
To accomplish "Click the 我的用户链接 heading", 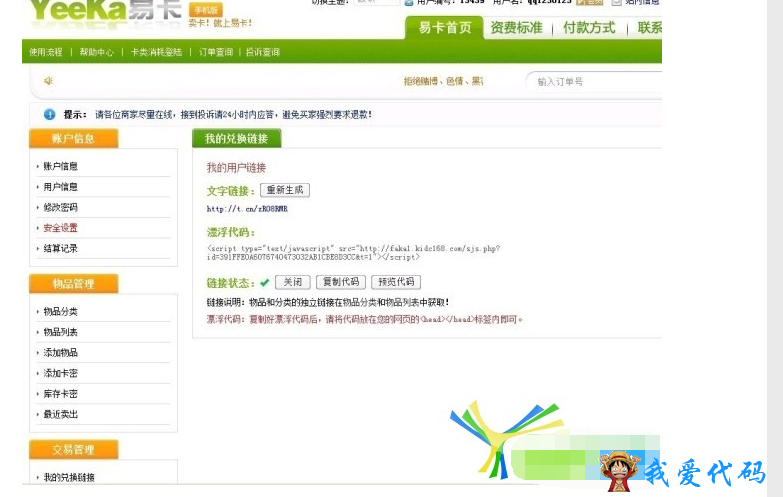I will (236, 167).
